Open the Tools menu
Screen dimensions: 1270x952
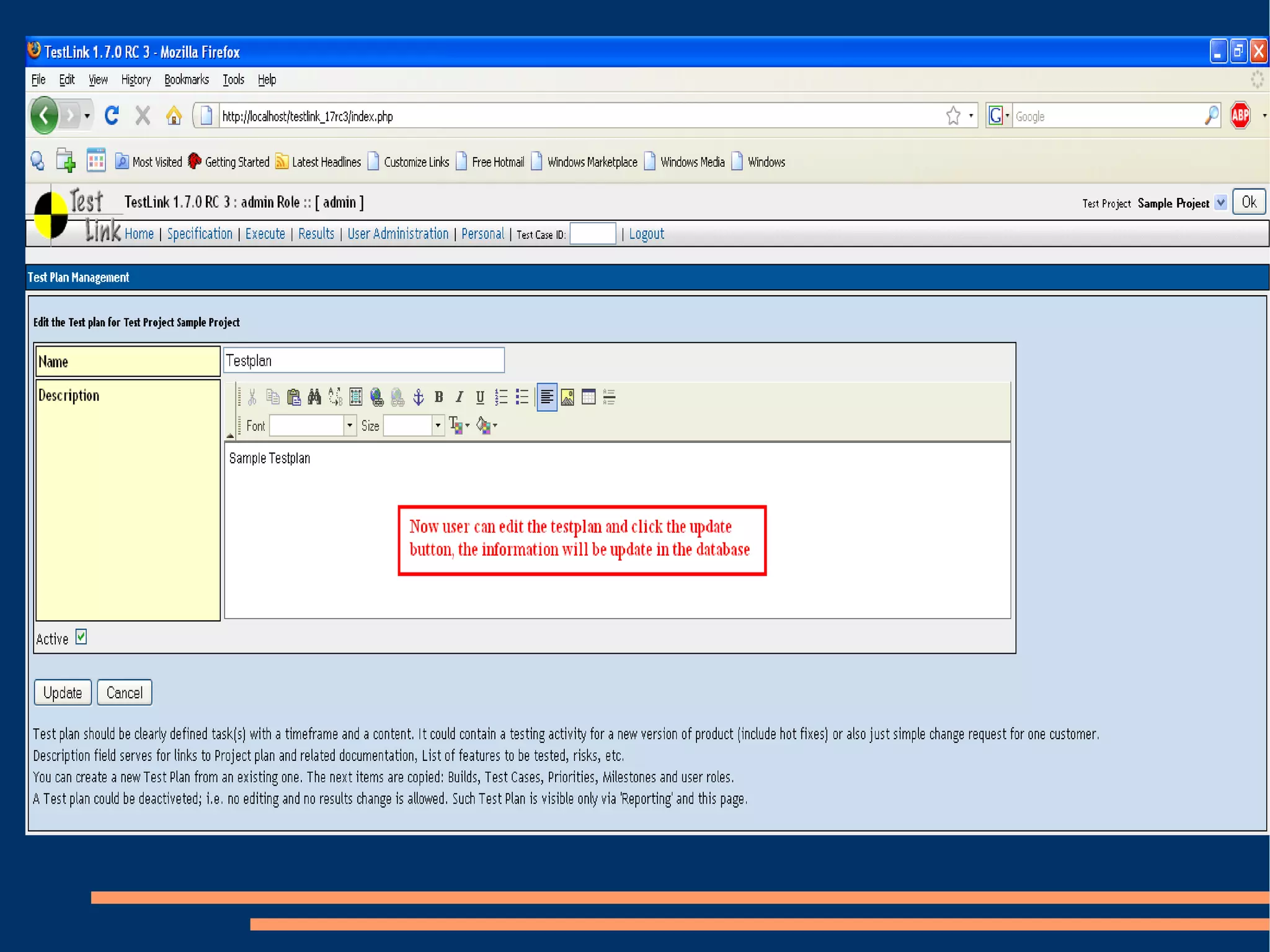[234, 79]
